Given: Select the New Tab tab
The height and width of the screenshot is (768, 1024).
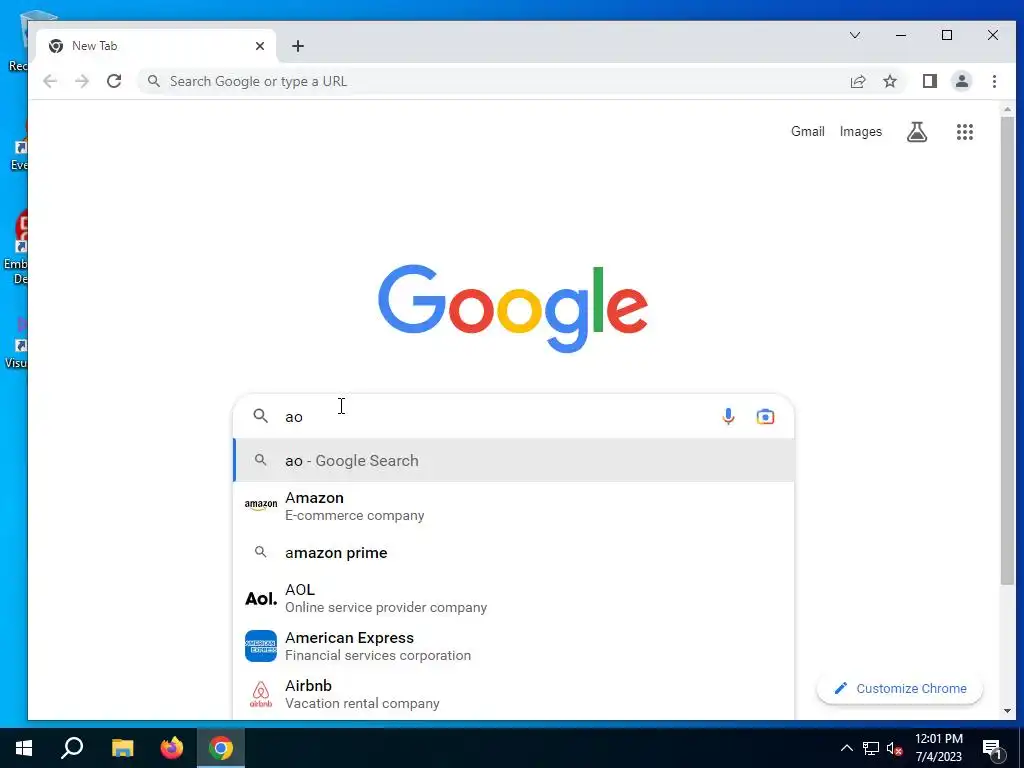Looking at the screenshot, I should pyautogui.click(x=157, y=46).
